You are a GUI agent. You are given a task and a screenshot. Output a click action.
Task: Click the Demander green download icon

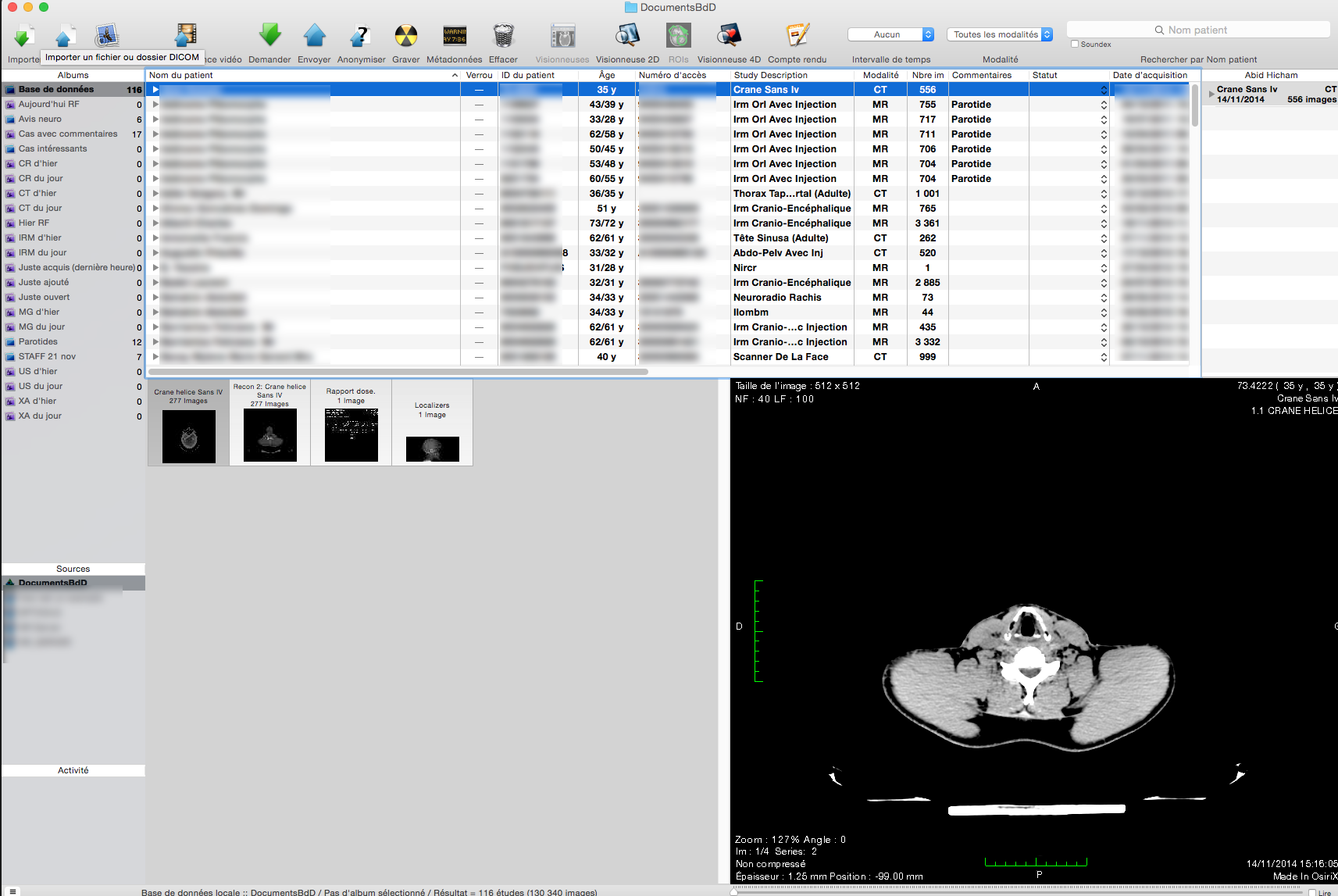pyautogui.click(x=270, y=35)
